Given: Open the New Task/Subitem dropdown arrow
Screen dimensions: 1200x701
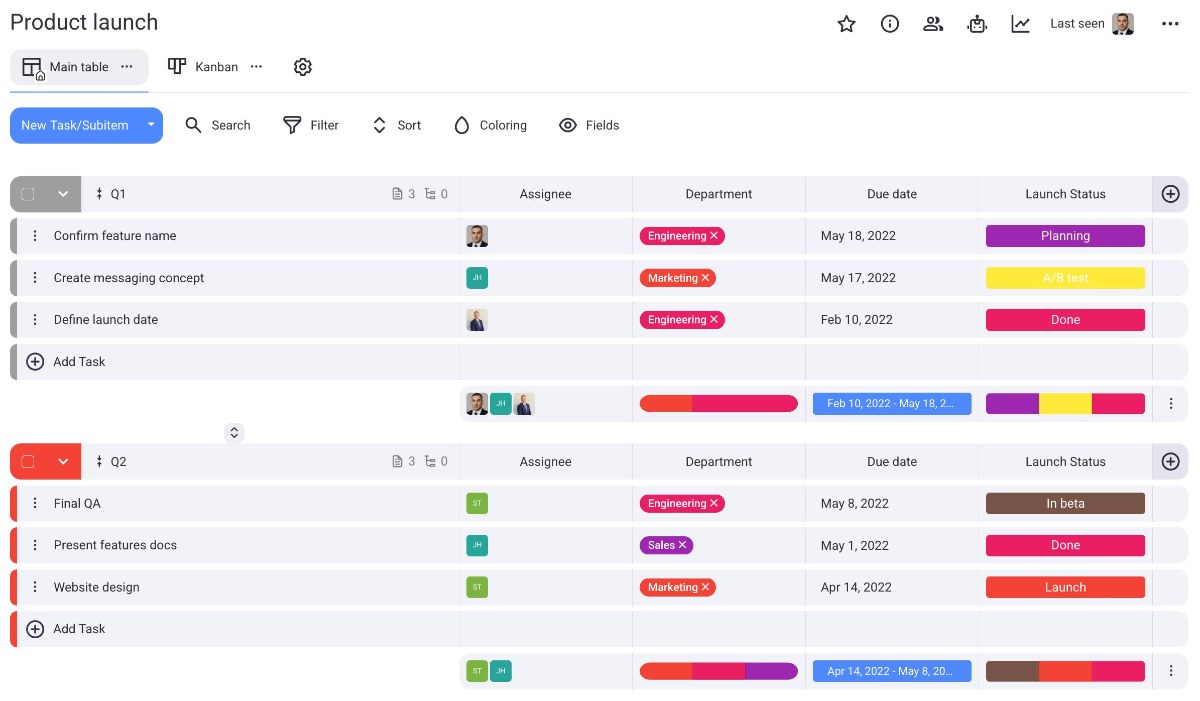Looking at the screenshot, I should [x=151, y=125].
